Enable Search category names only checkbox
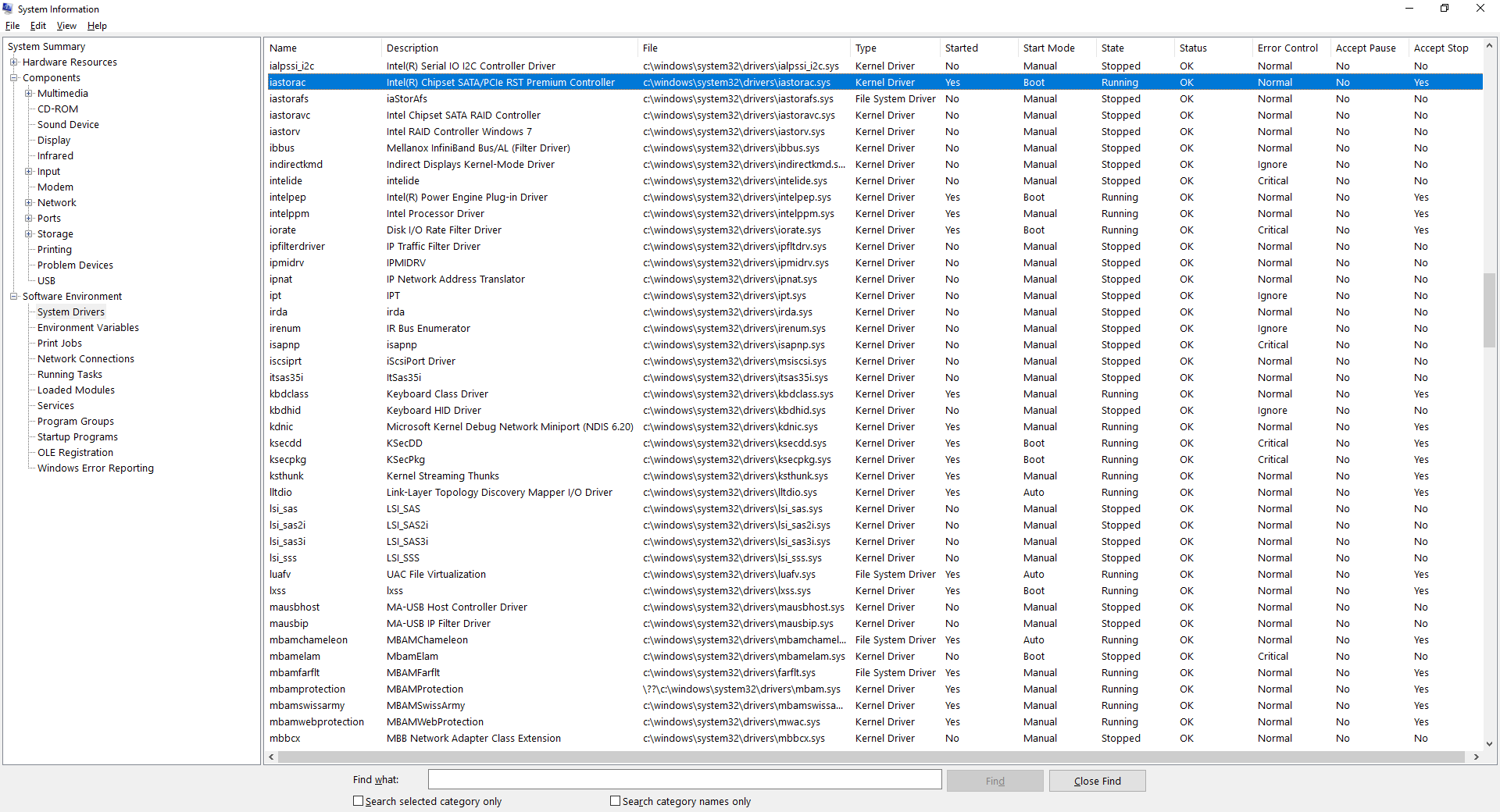1500x812 pixels. click(615, 801)
